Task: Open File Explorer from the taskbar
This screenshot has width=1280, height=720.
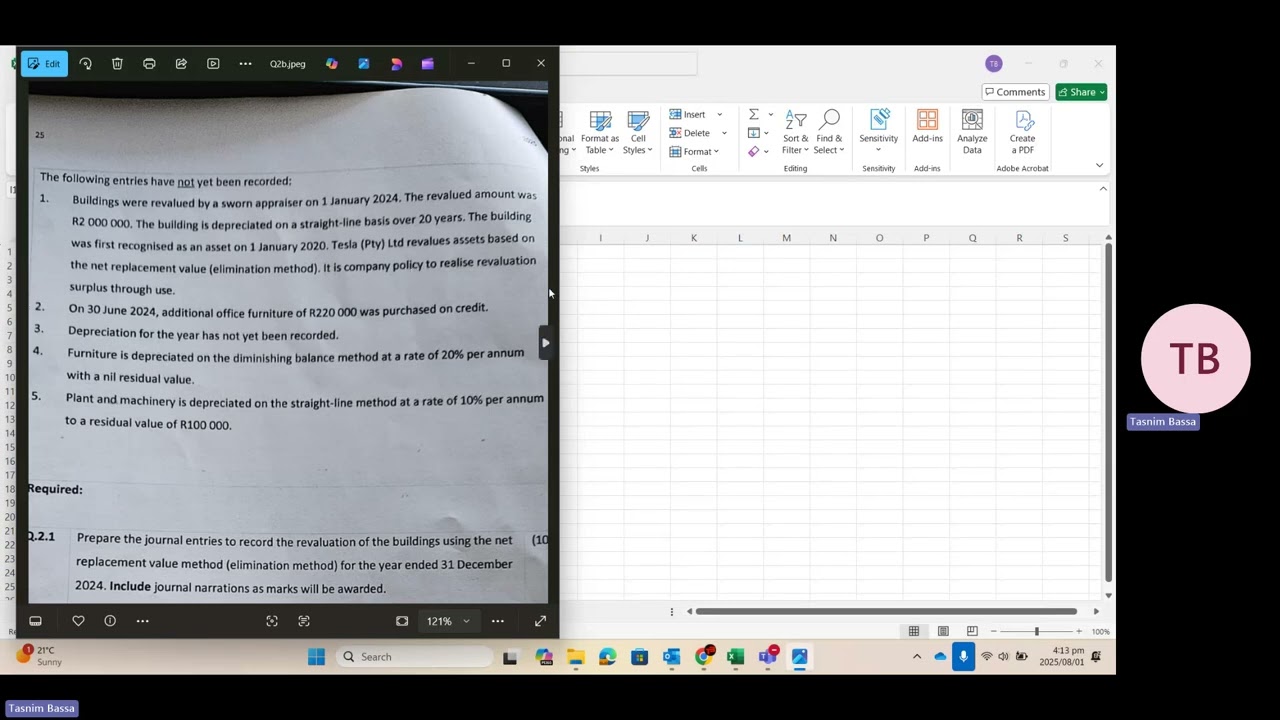Action: point(576,657)
